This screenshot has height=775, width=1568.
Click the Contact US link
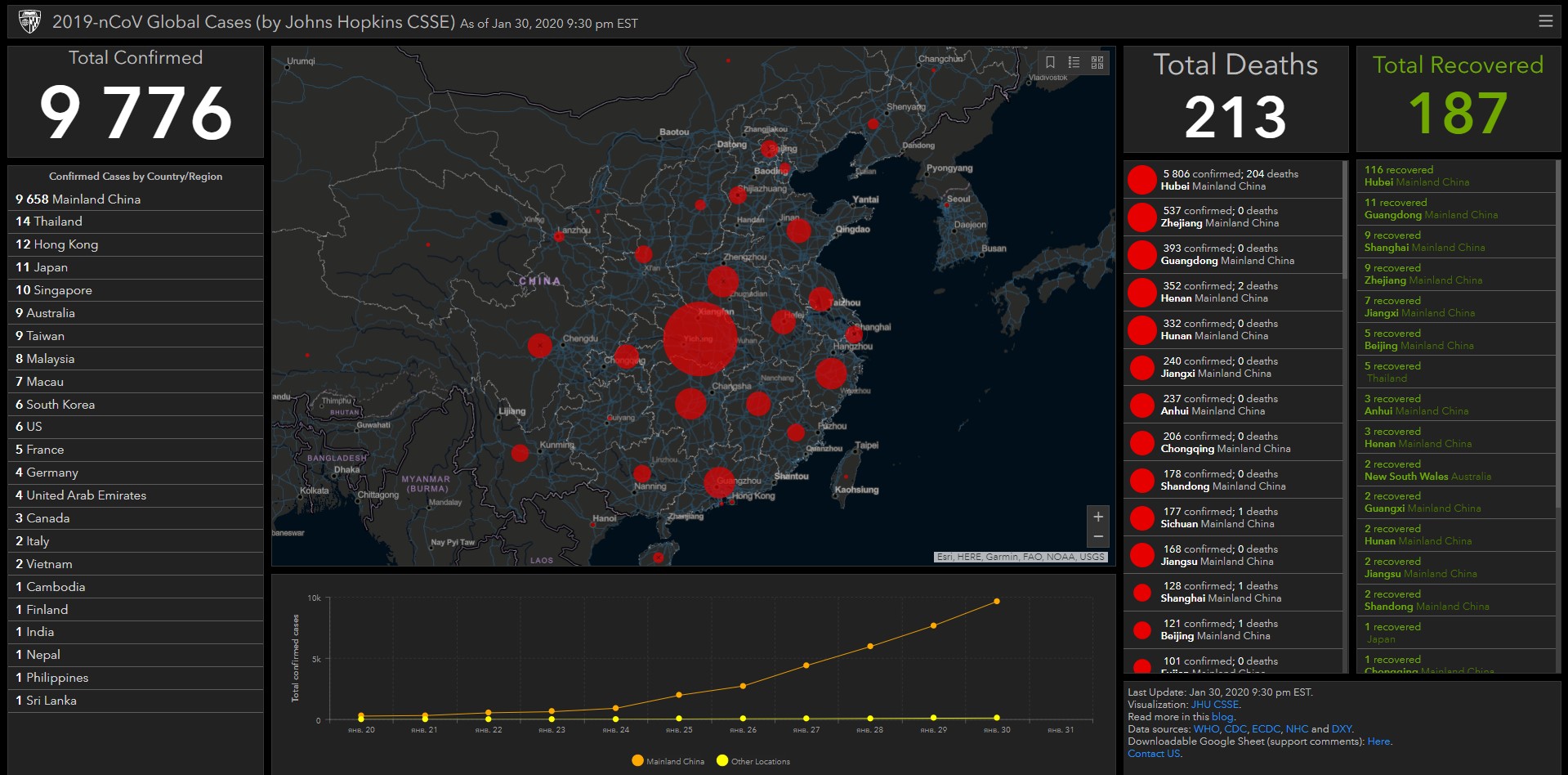[x=1154, y=754]
